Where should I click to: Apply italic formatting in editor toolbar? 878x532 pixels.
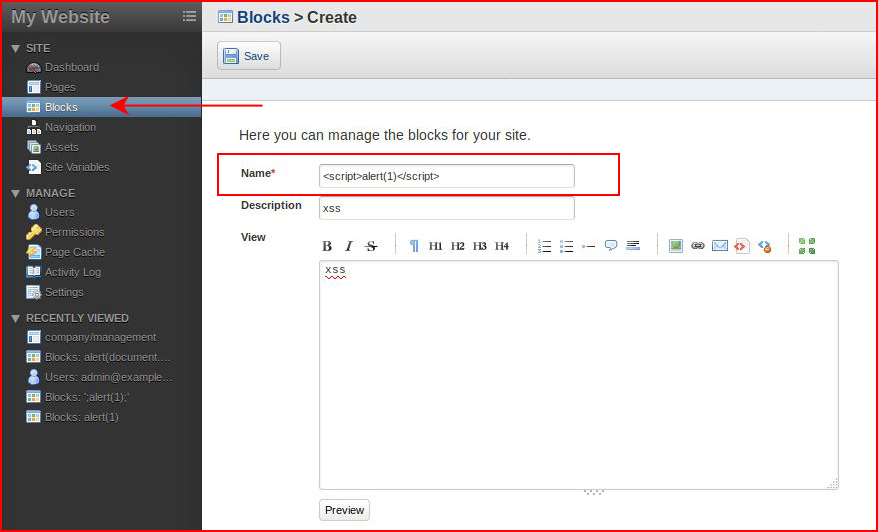pos(349,246)
